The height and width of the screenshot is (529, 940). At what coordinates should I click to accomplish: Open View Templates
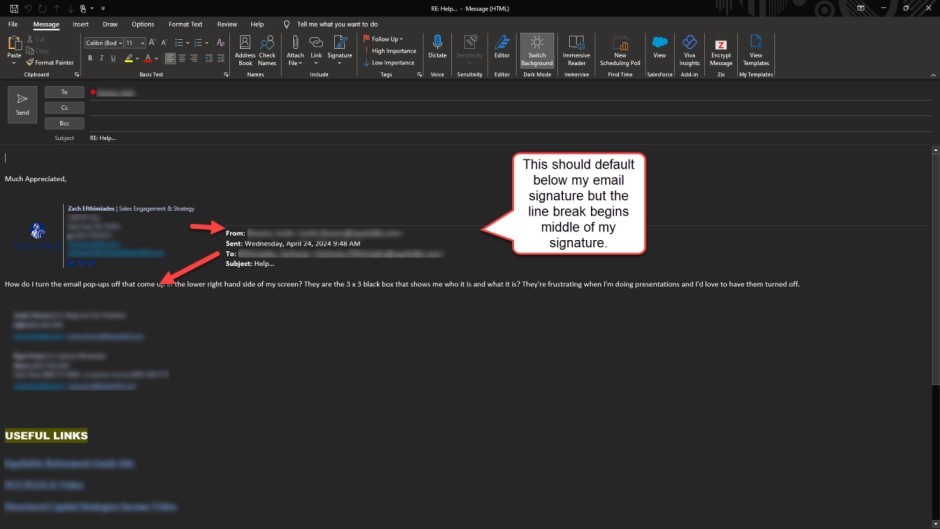755,50
